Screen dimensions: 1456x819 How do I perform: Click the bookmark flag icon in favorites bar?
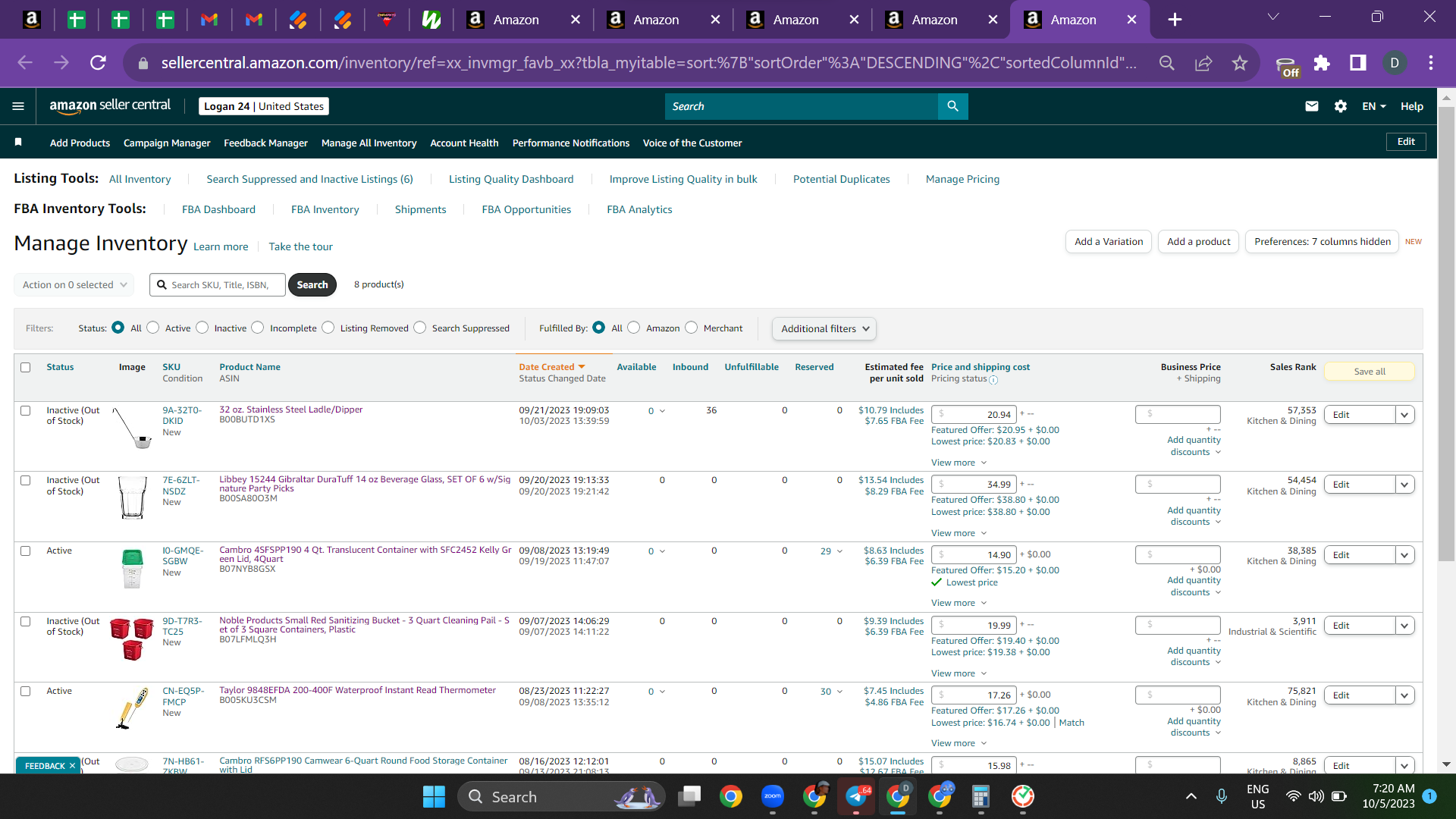click(18, 143)
